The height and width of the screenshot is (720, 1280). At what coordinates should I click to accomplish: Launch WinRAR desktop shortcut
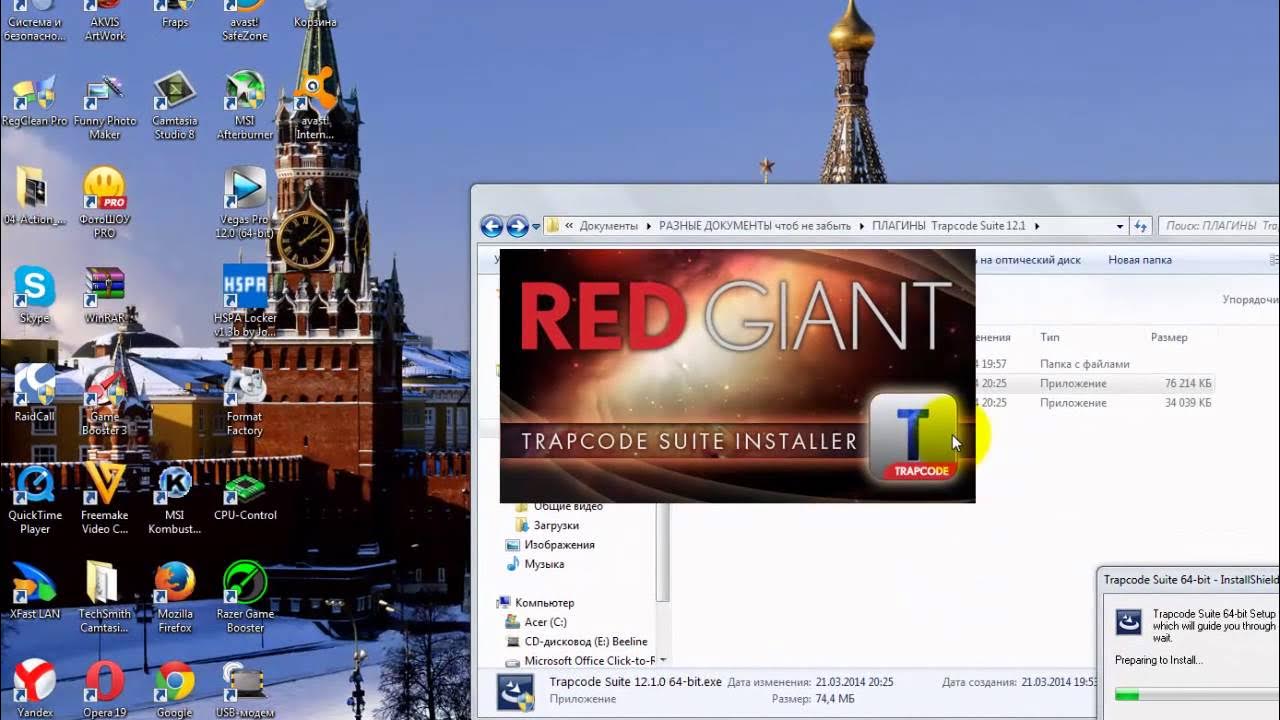coord(104,295)
